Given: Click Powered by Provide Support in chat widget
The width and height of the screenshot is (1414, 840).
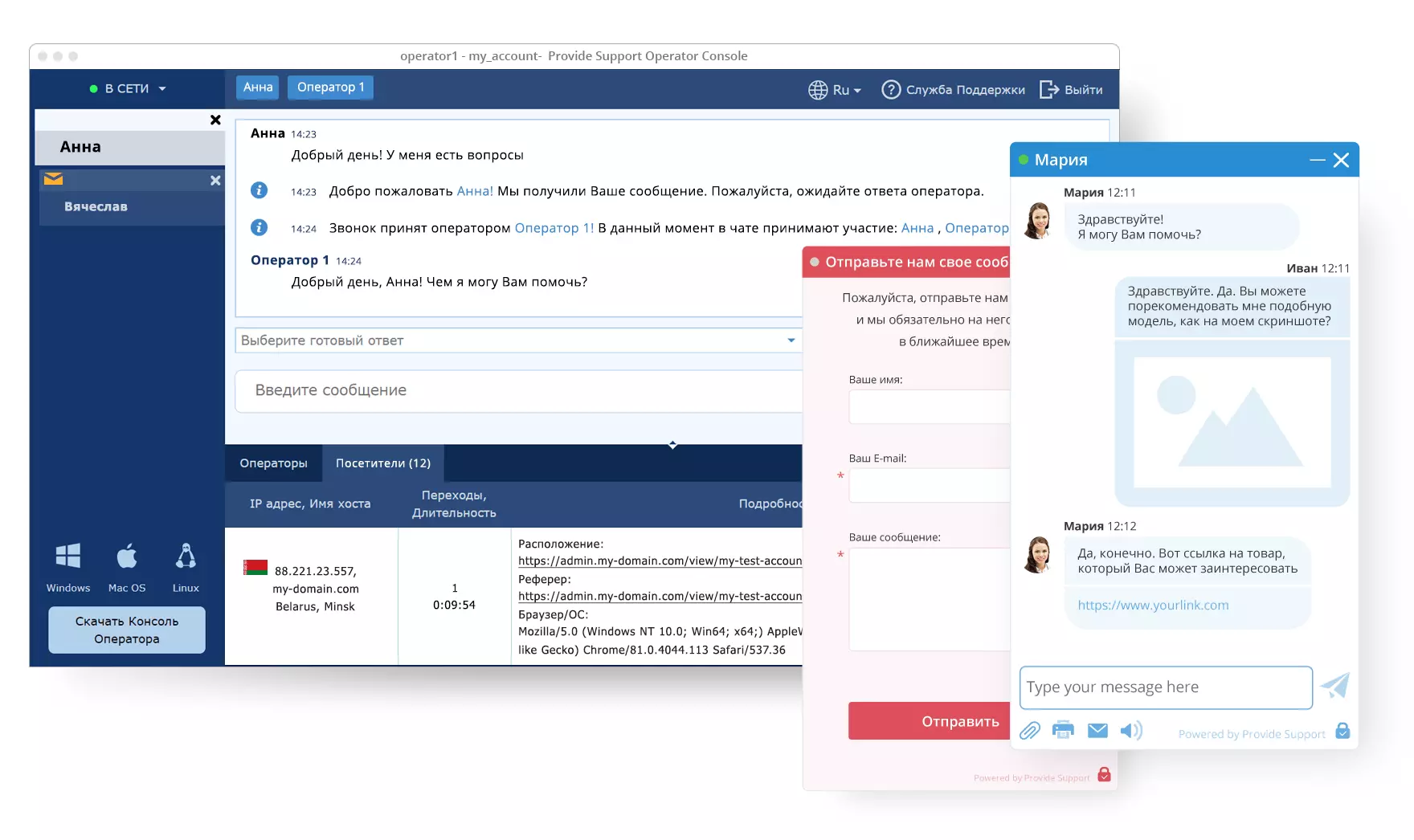Looking at the screenshot, I should coord(1252,734).
